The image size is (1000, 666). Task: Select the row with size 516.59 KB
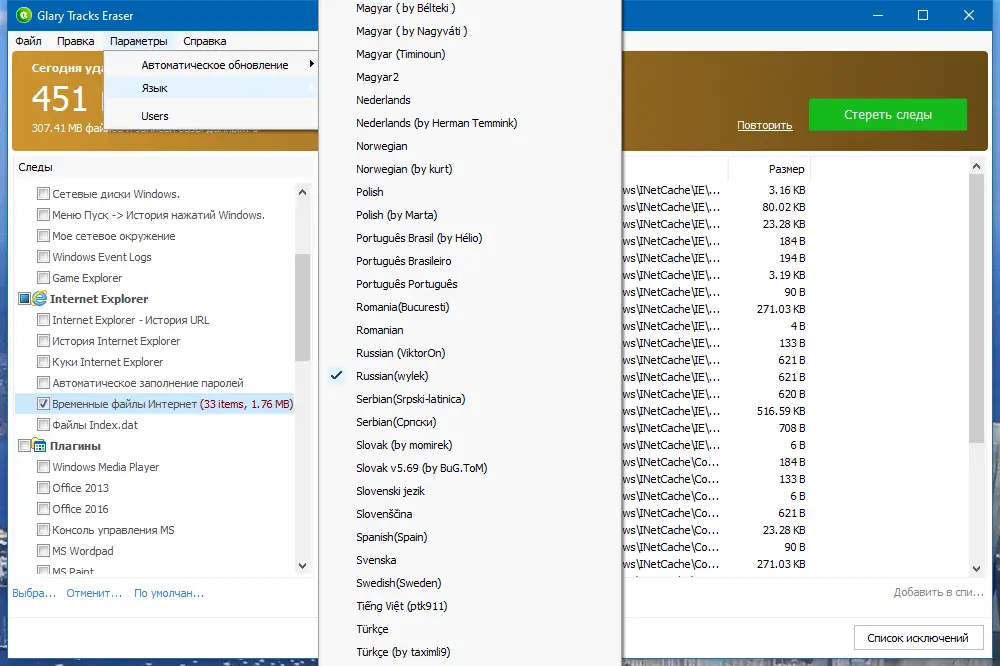click(x=714, y=411)
